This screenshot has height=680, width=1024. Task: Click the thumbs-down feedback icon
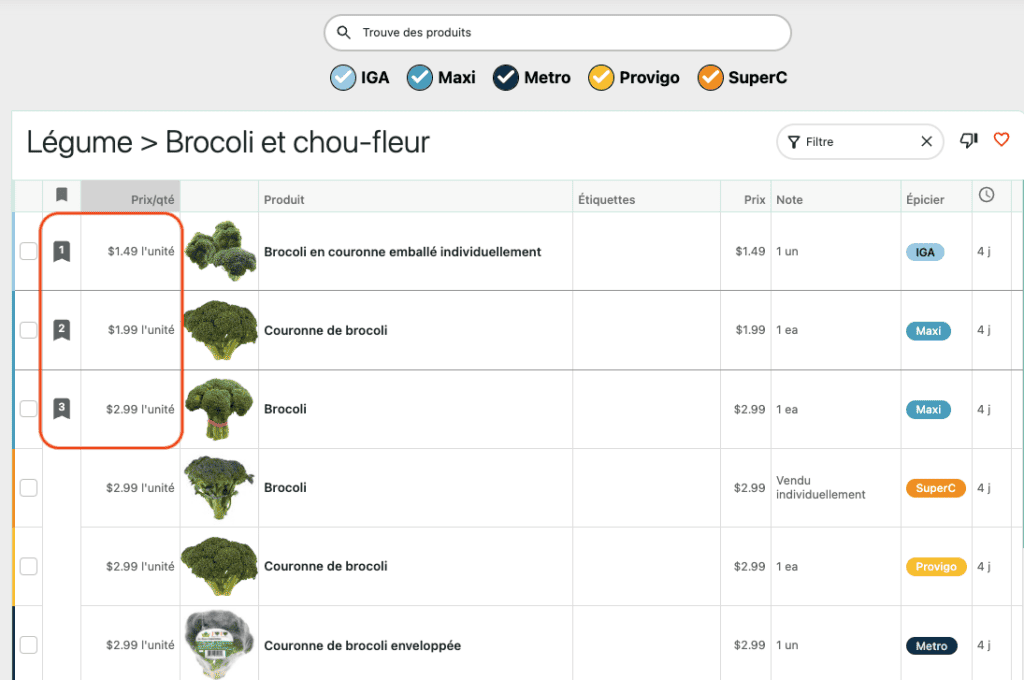point(968,141)
